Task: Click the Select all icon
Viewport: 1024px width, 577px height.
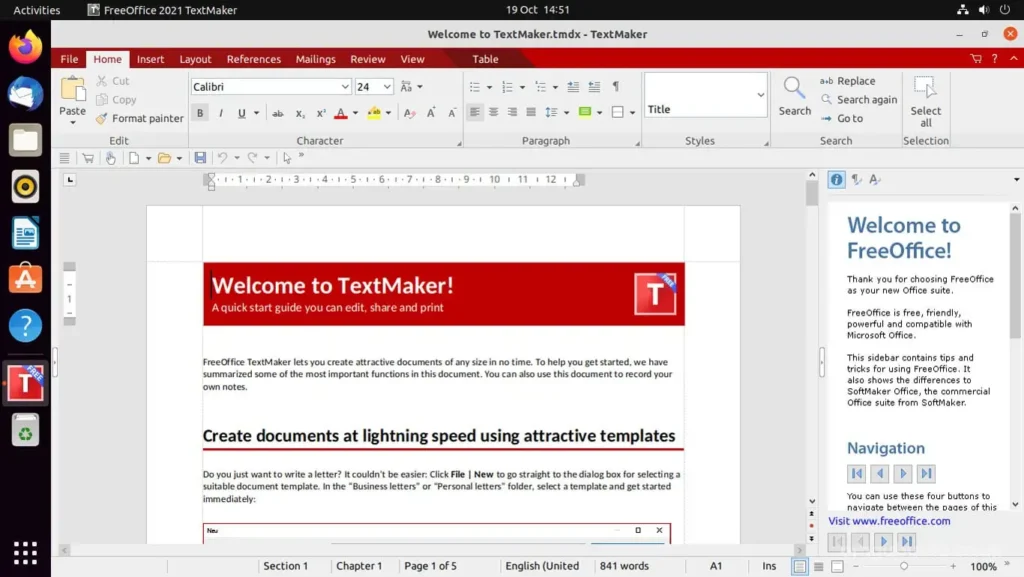Action: coord(925,89)
